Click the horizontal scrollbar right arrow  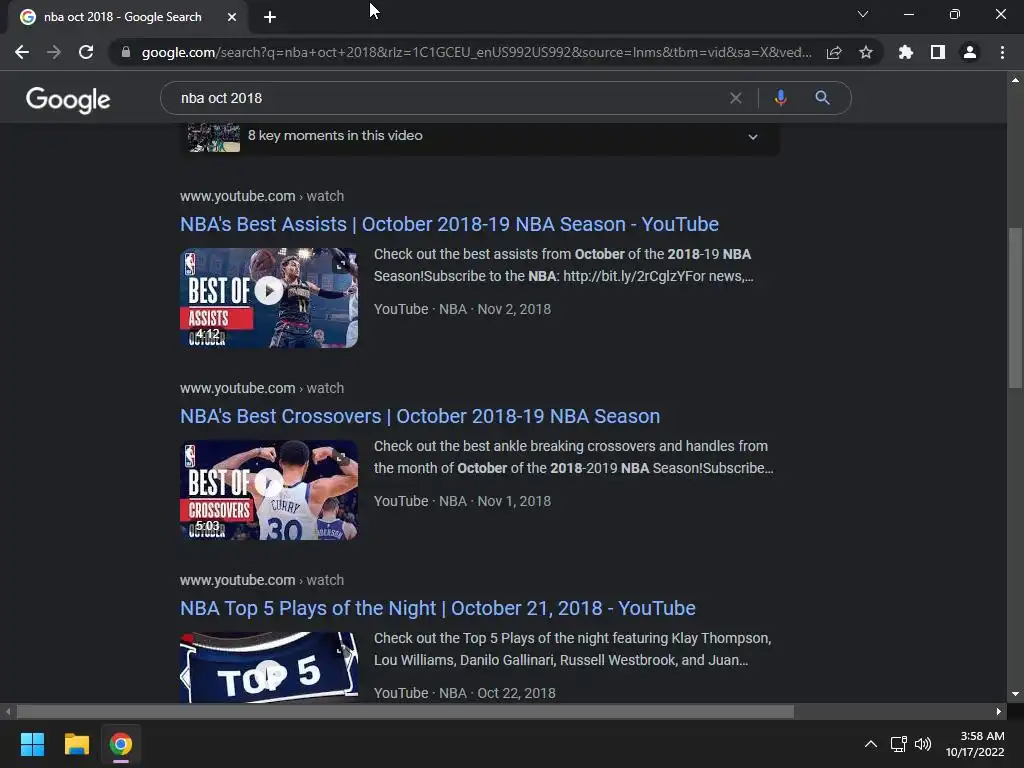click(999, 711)
